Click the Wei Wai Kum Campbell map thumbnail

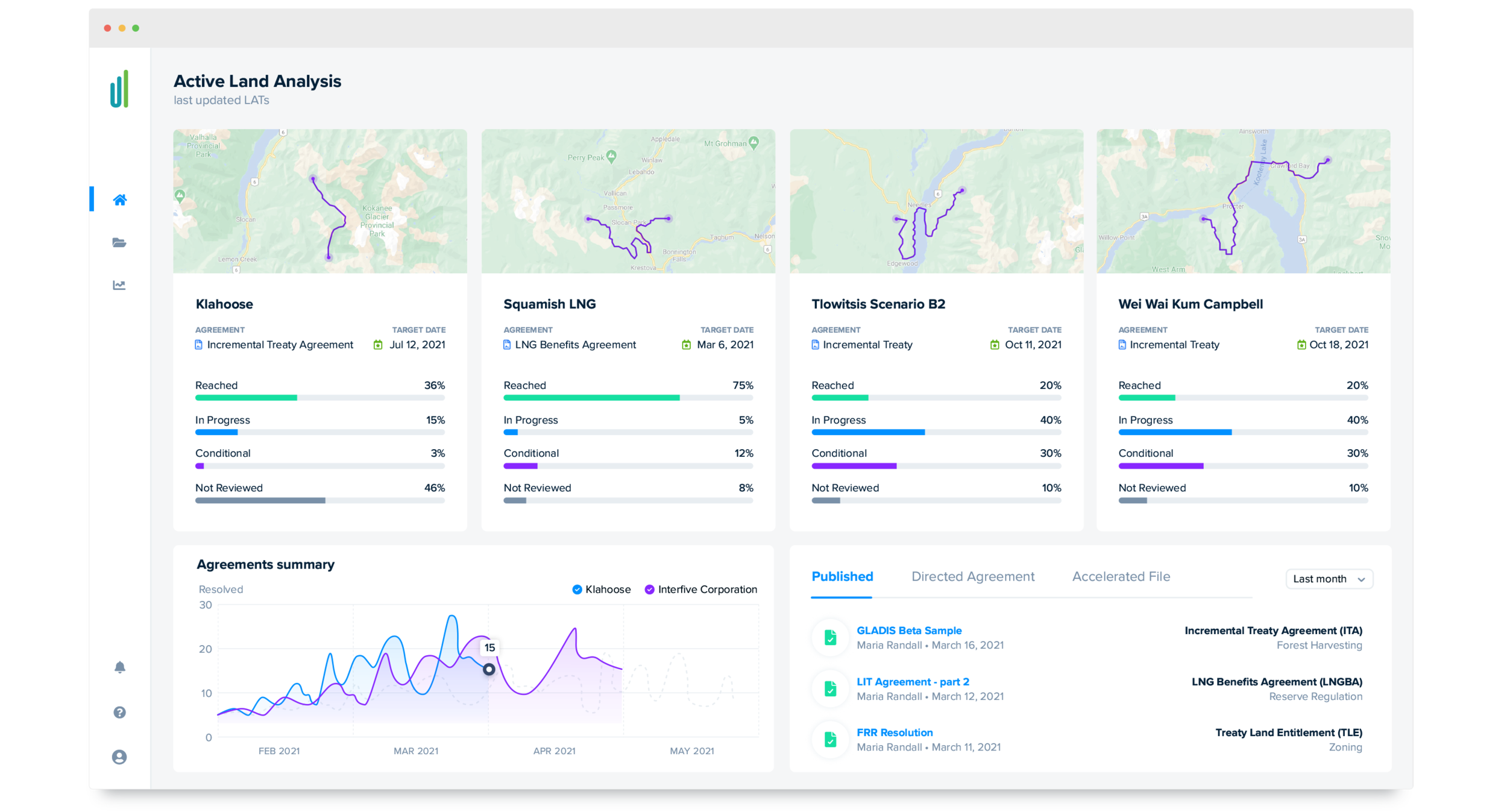[1243, 201]
